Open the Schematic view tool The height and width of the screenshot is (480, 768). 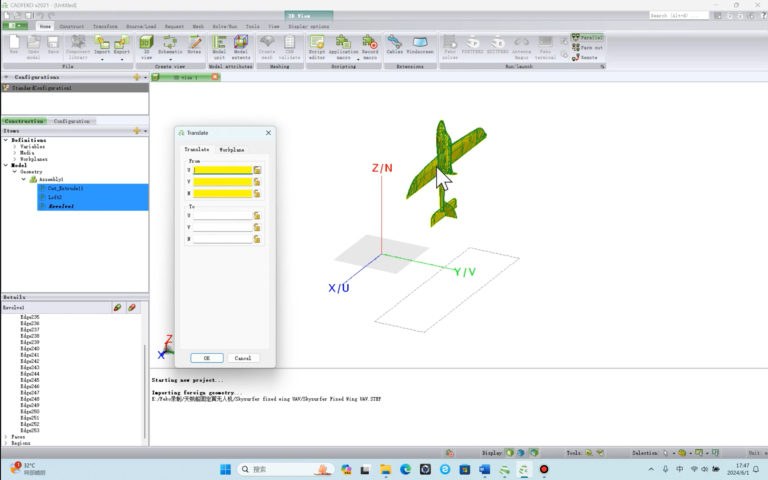point(170,45)
